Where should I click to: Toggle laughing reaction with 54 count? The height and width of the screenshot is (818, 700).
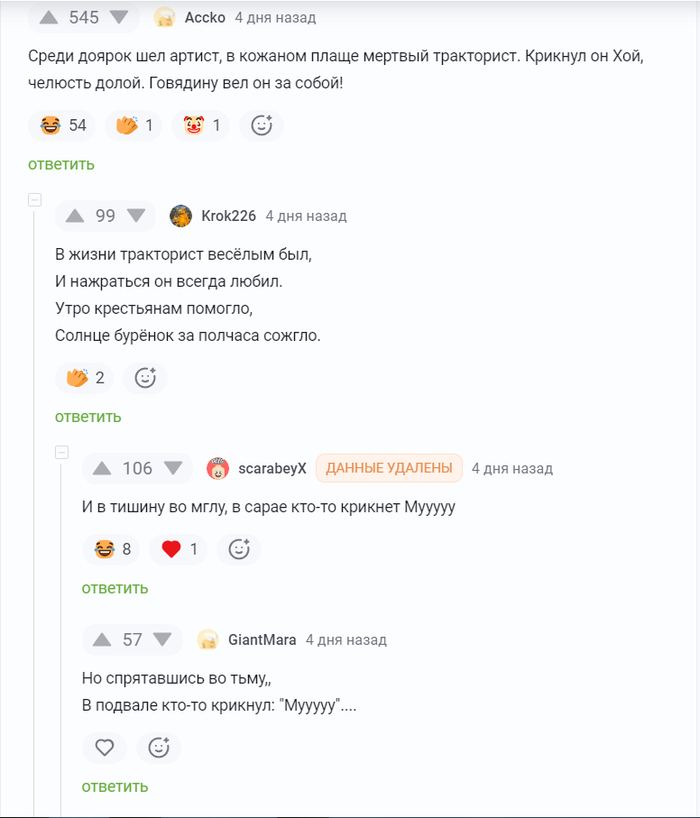pyautogui.click(x=63, y=125)
